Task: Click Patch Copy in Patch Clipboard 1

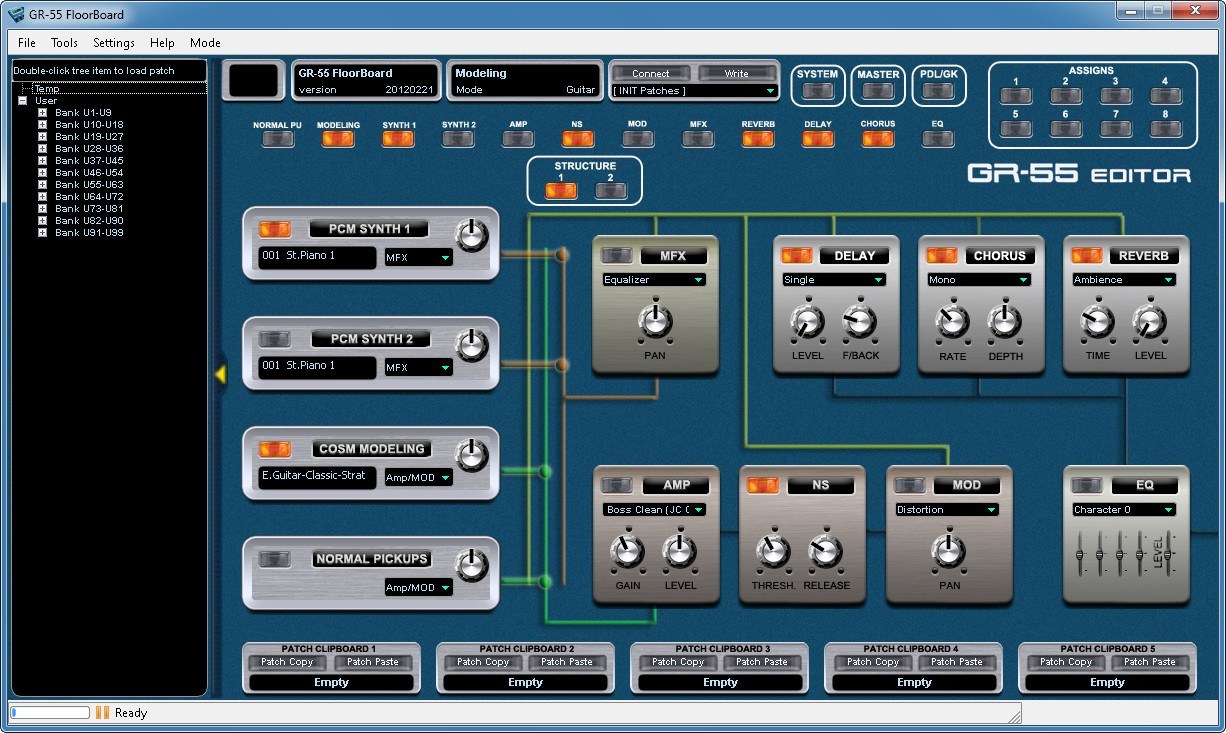Action: click(287, 662)
